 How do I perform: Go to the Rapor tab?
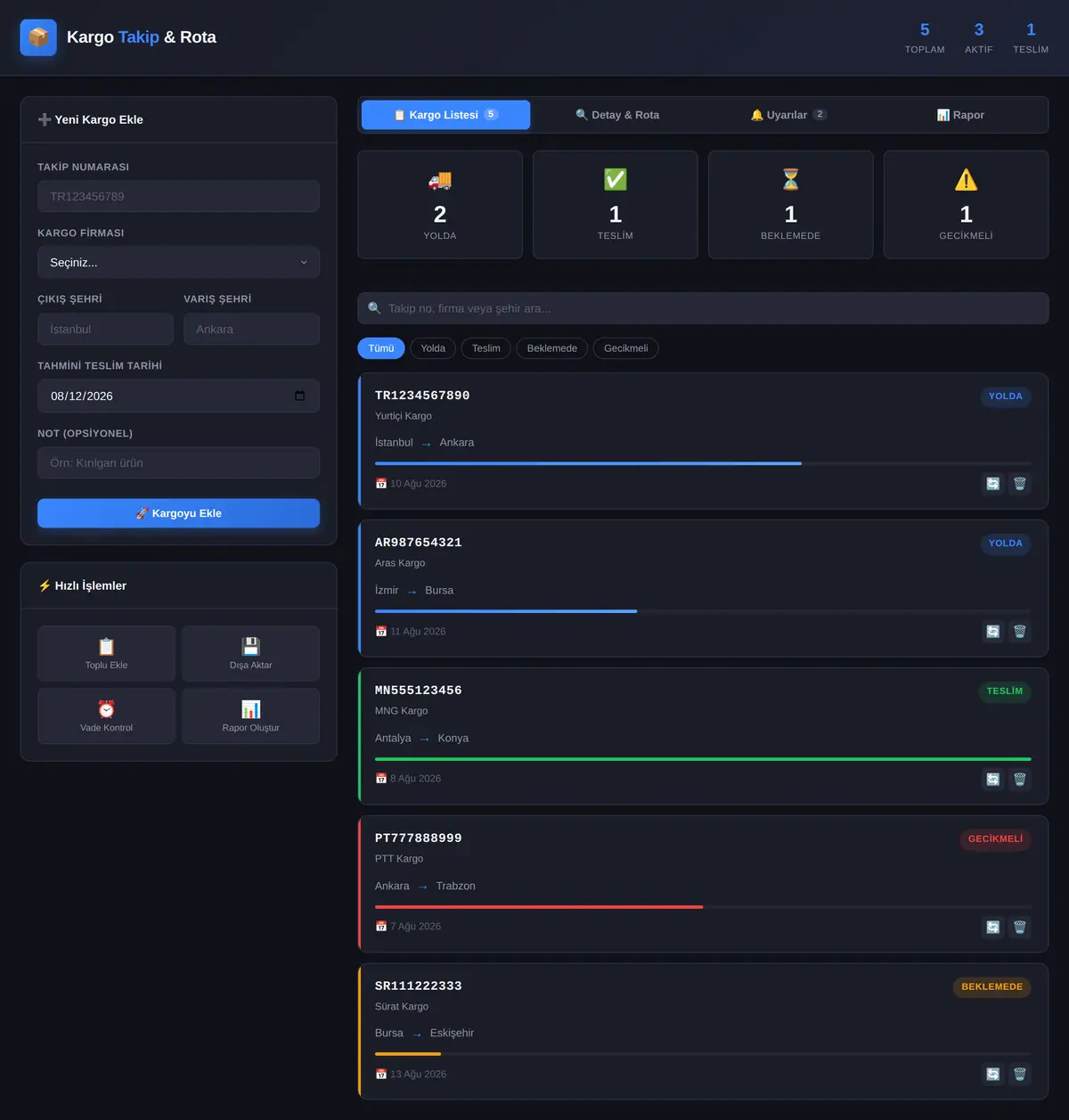click(x=960, y=115)
